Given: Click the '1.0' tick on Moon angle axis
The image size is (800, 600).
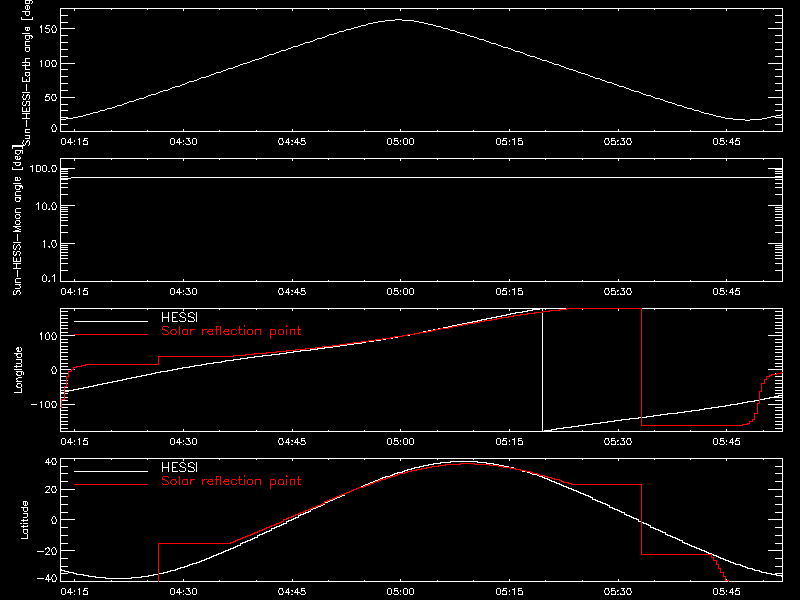Looking at the screenshot, I should 49,244.
